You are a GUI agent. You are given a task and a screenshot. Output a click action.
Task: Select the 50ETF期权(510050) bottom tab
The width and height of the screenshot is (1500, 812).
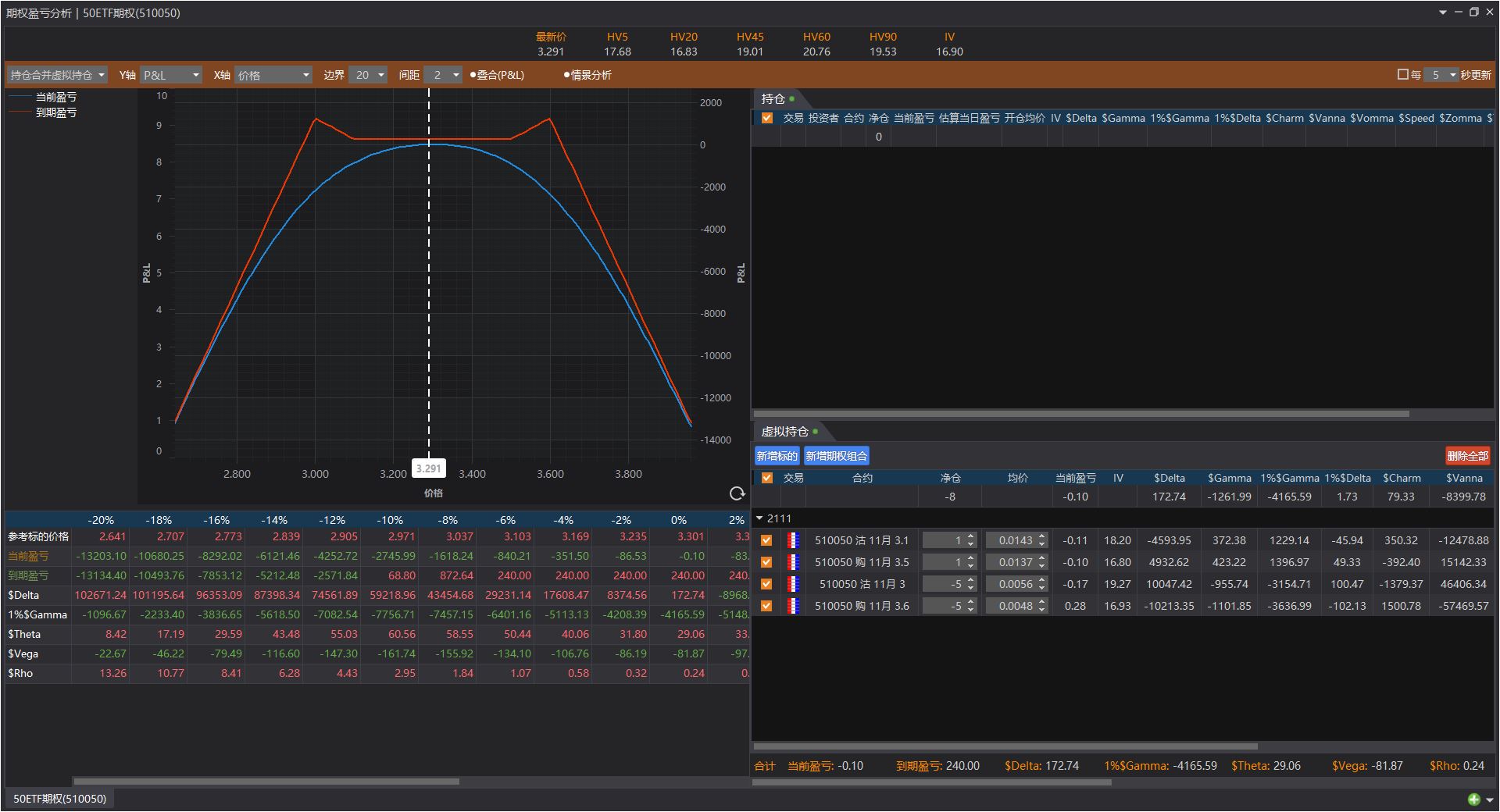click(59, 799)
